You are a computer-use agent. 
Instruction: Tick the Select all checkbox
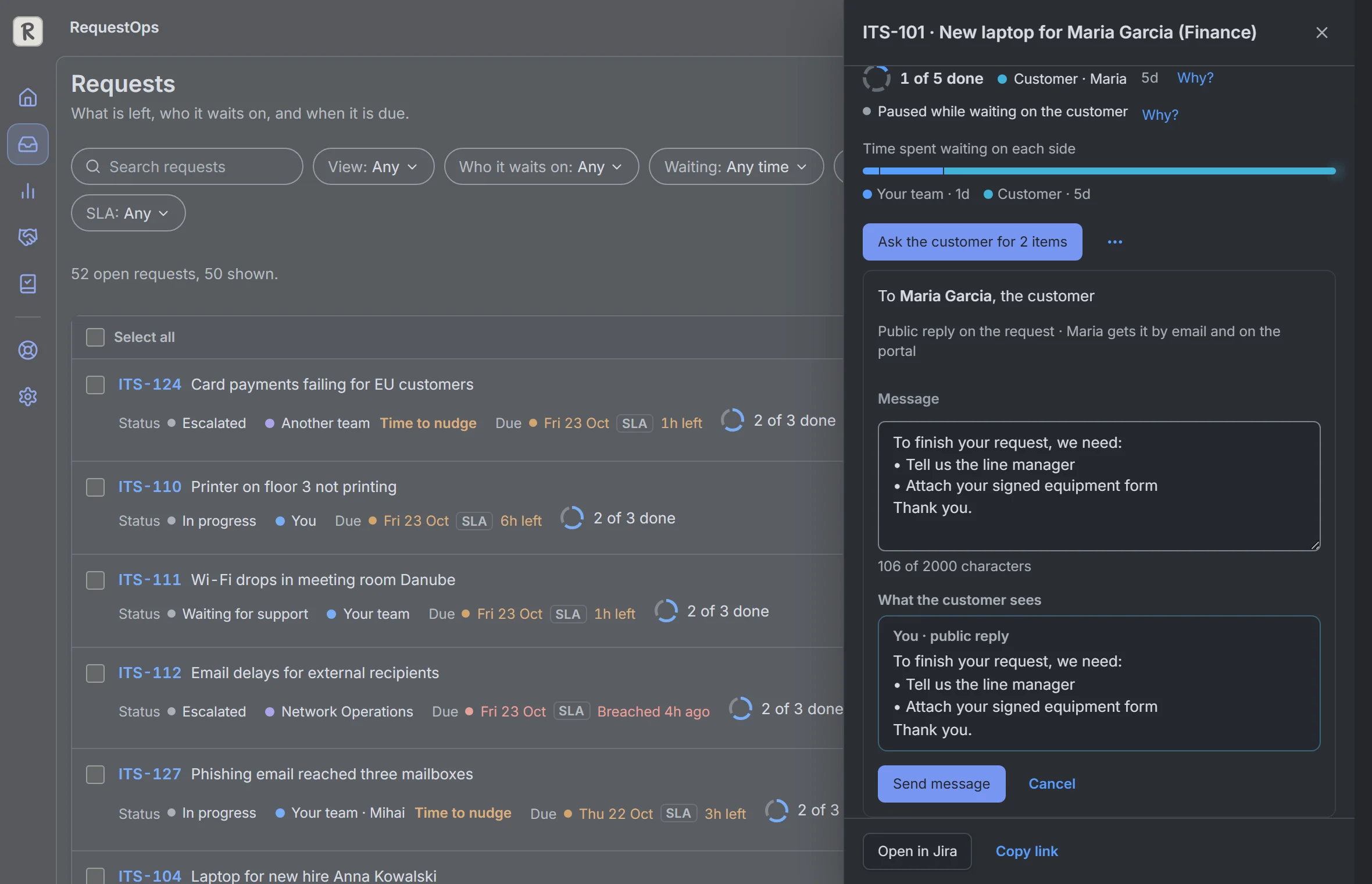coord(95,337)
